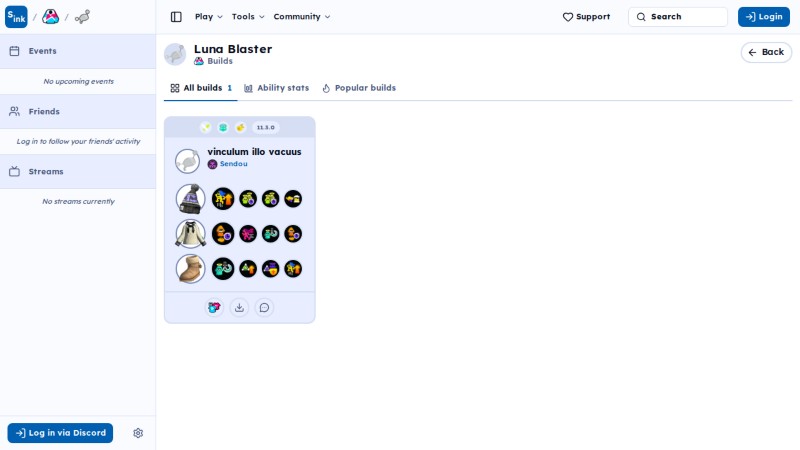Switch to the Popular builds tab
This screenshot has width=800, height=450.
[359, 88]
